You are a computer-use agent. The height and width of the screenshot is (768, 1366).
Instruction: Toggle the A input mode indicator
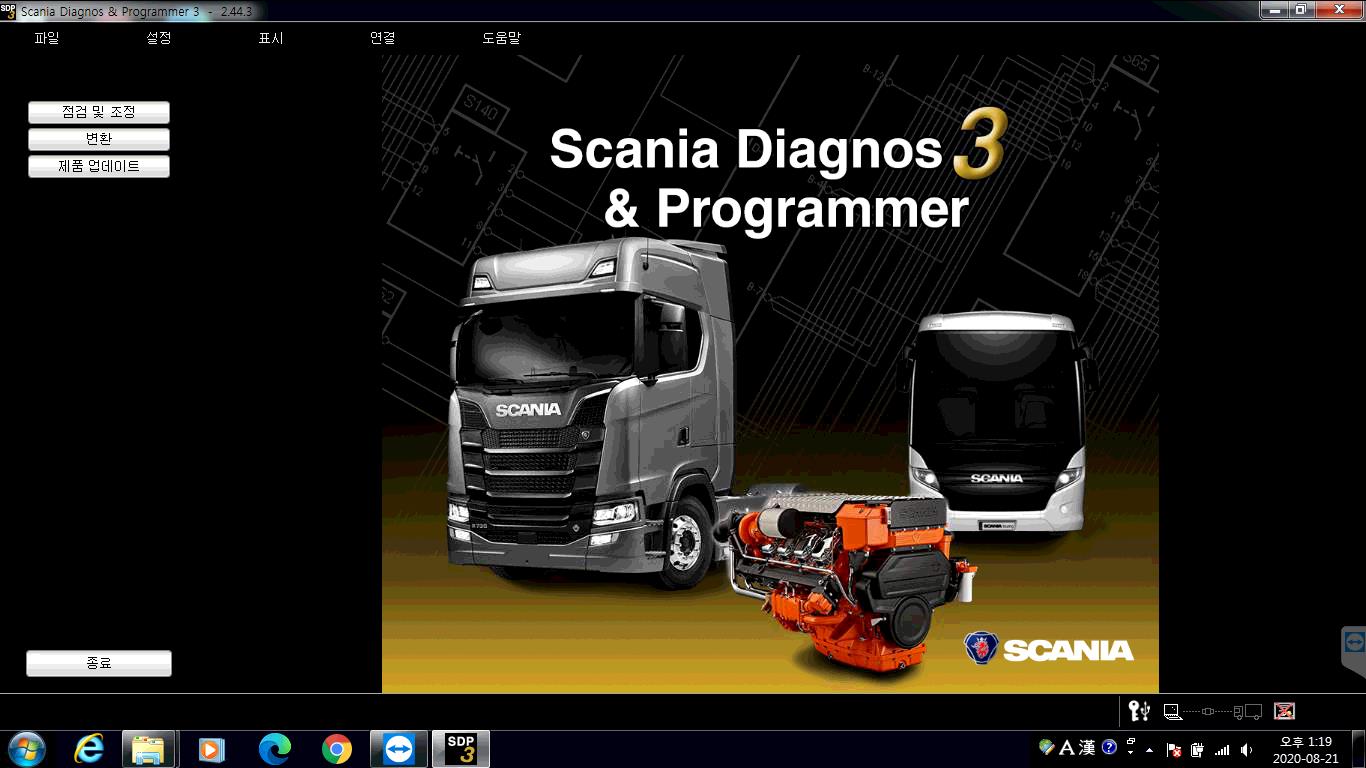(1066, 748)
